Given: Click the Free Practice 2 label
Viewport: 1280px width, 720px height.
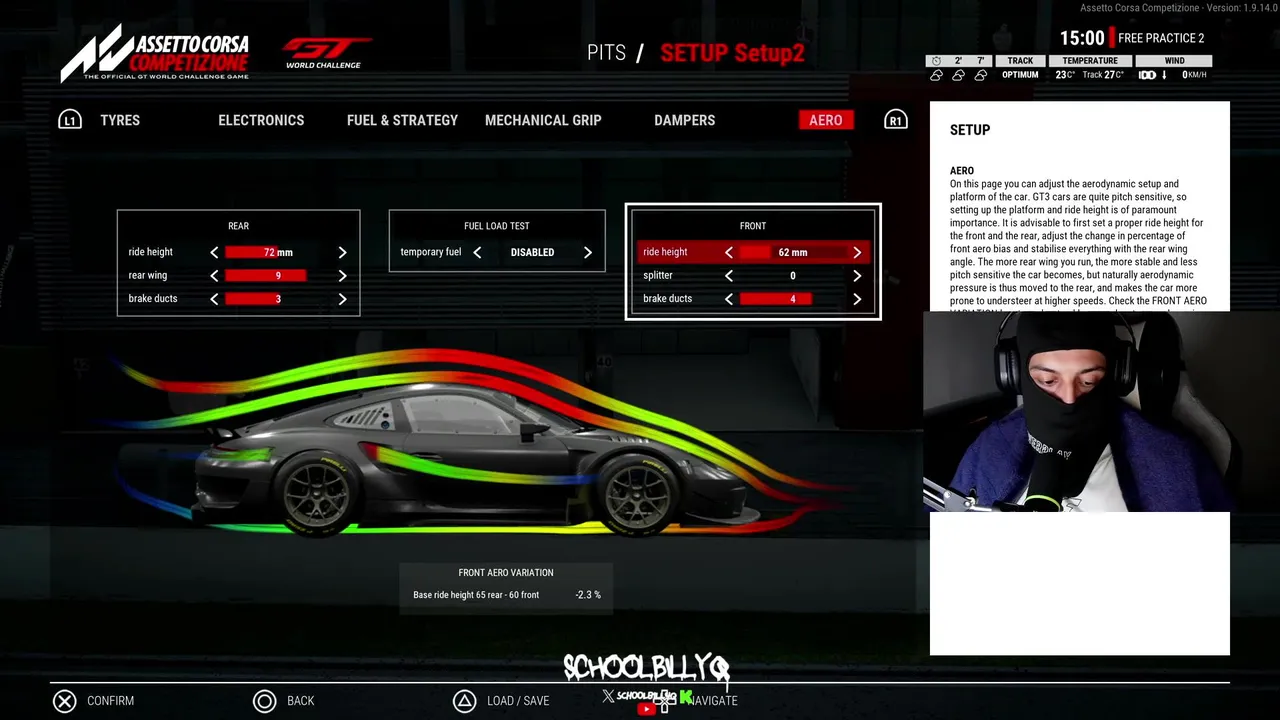Looking at the screenshot, I should click(1161, 38).
